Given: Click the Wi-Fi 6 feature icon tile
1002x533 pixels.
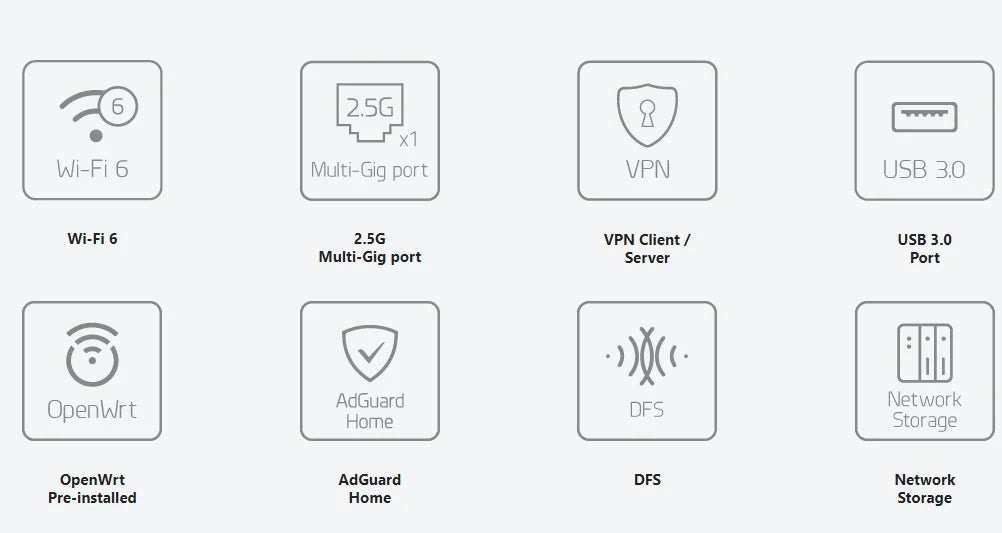Looking at the screenshot, I should pyautogui.click(x=92, y=130).
